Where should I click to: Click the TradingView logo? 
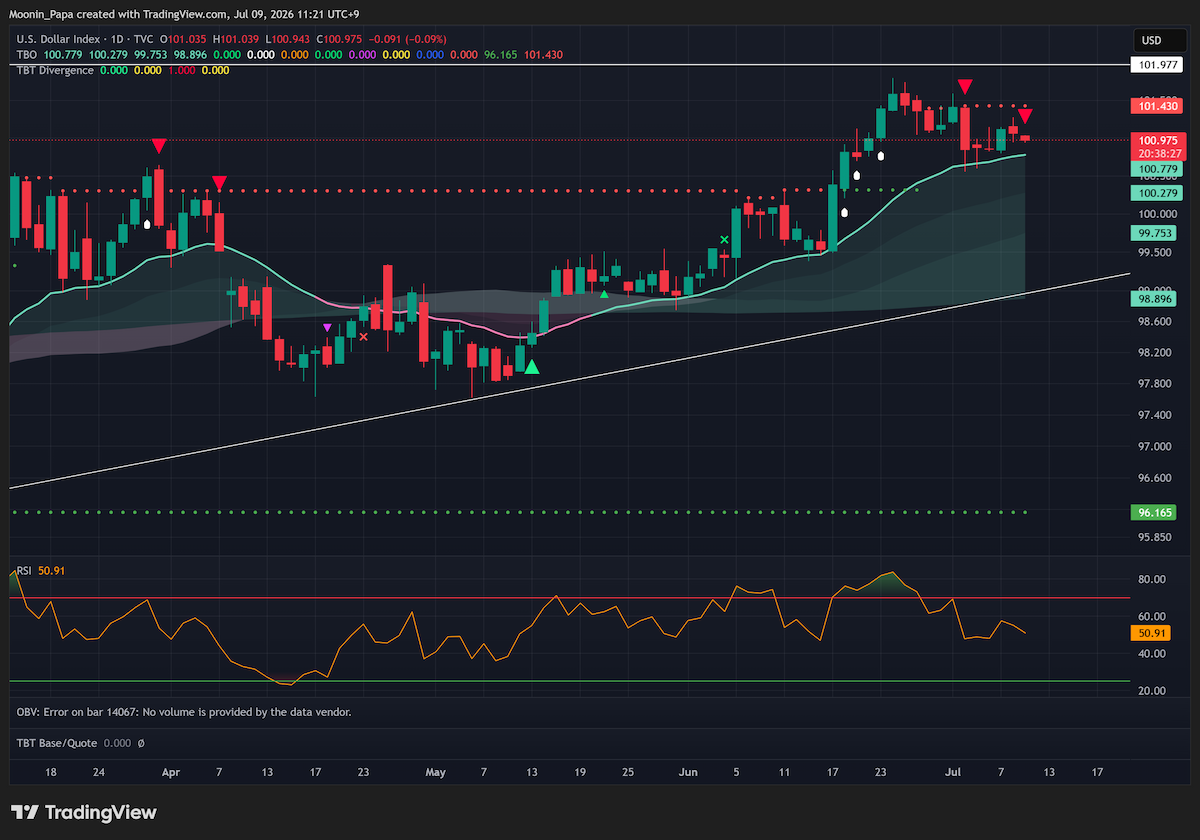point(84,812)
